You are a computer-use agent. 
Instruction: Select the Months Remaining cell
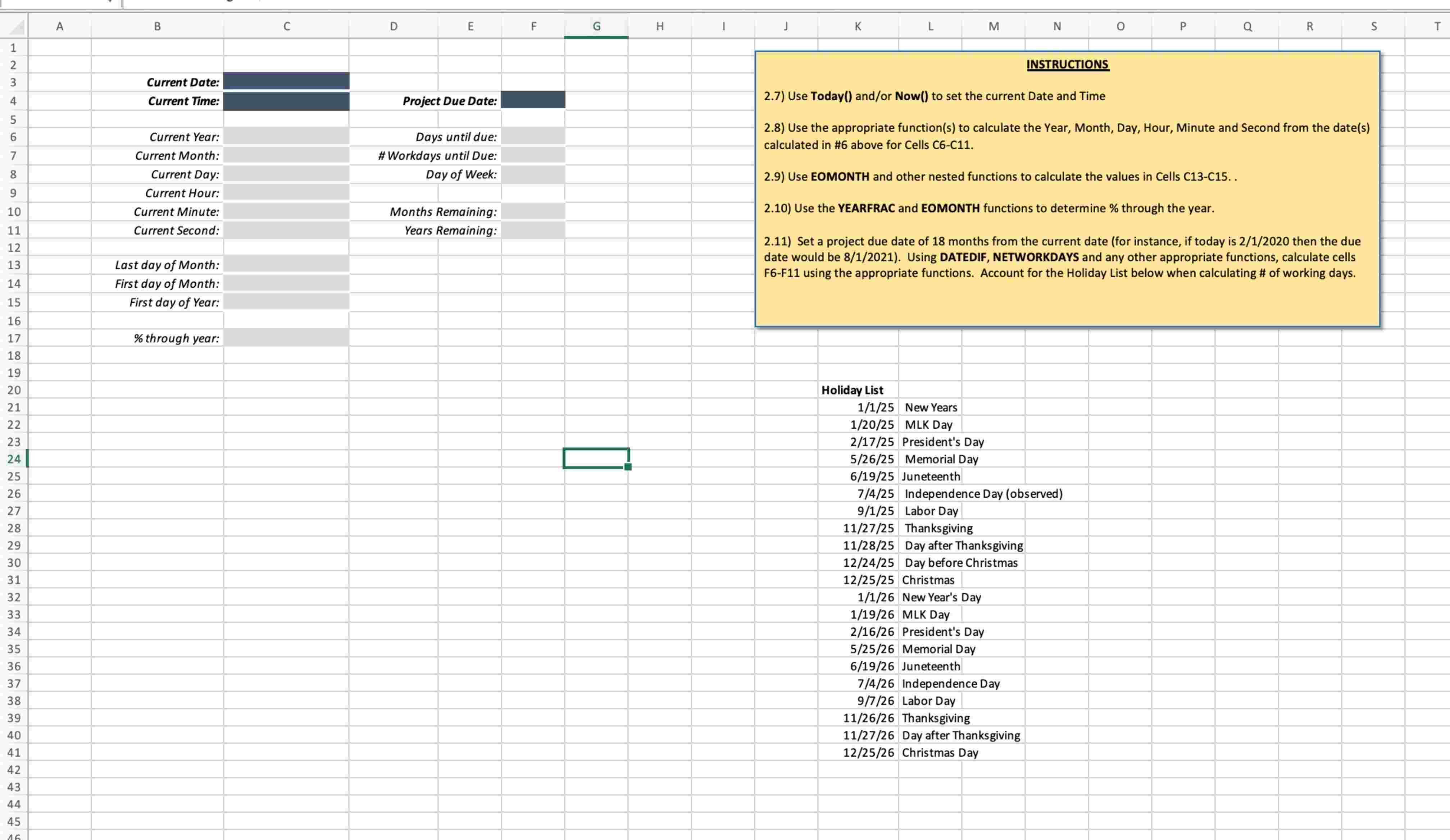tap(533, 212)
